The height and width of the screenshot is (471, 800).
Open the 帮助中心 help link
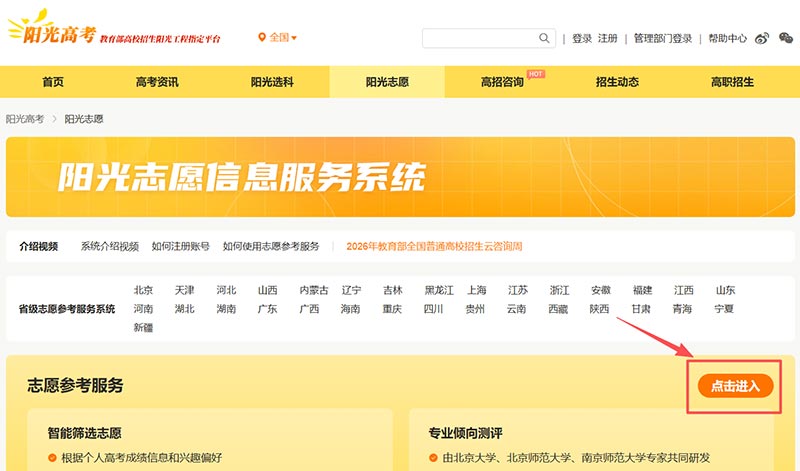pos(727,38)
